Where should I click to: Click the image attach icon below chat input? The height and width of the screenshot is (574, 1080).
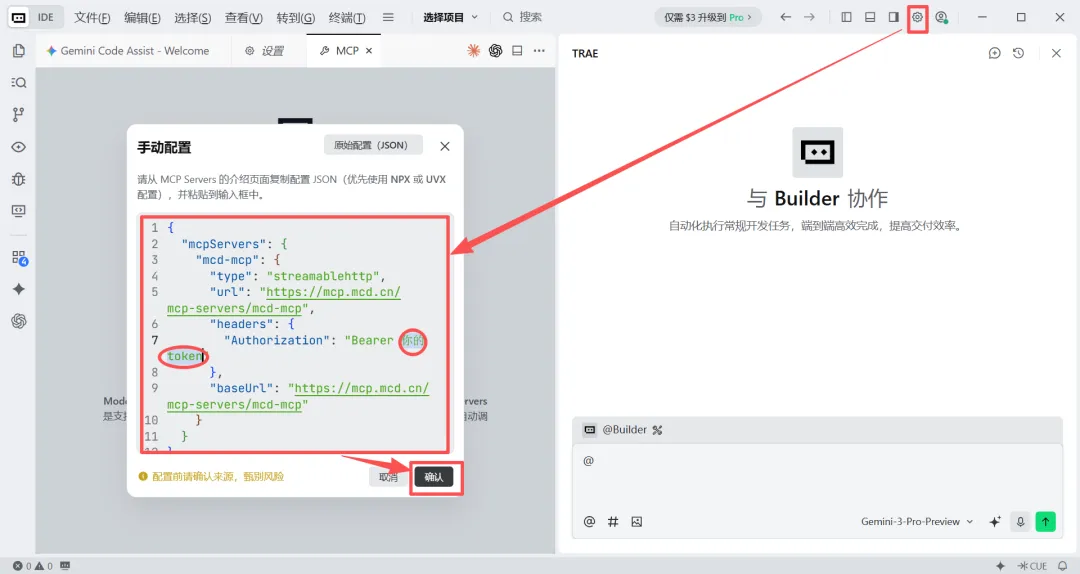(636, 522)
